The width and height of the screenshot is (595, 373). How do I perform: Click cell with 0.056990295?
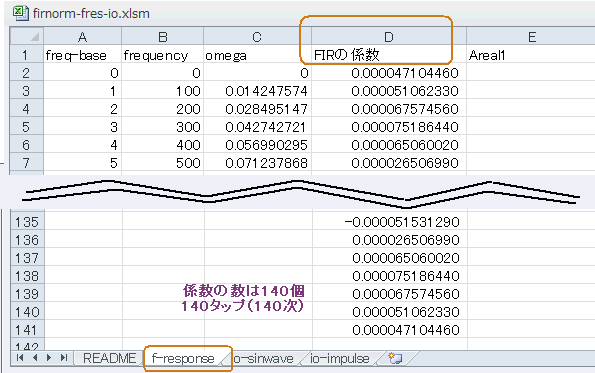pos(257,145)
